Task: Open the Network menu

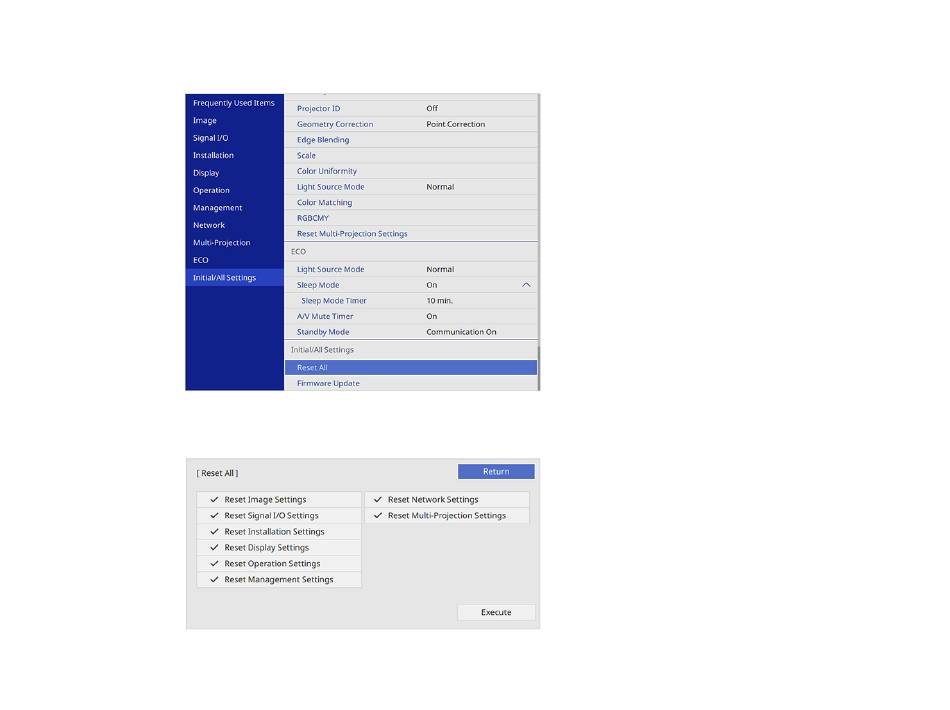Action: click(x=234, y=225)
